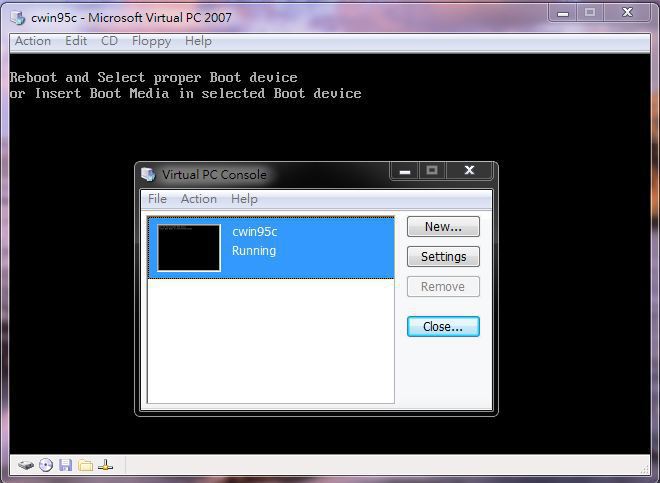Click the cwin95c window title icon
The height and width of the screenshot is (483, 660).
(18, 17)
